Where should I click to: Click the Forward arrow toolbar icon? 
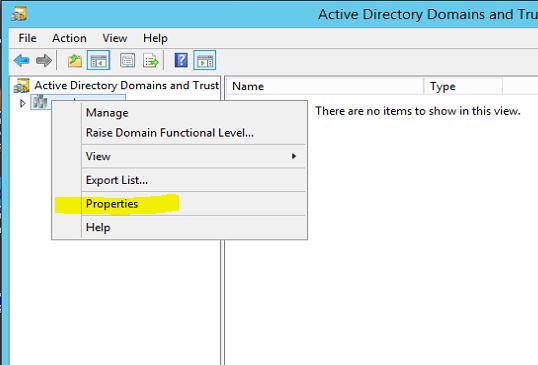tap(44, 61)
